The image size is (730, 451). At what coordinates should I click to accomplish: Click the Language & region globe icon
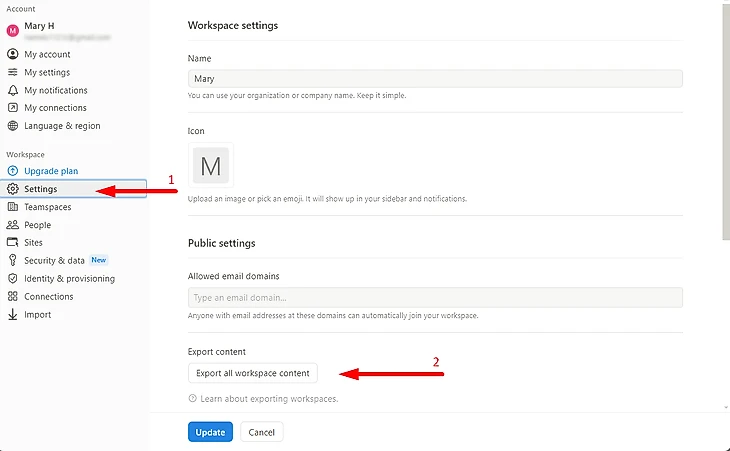click(x=13, y=126)
